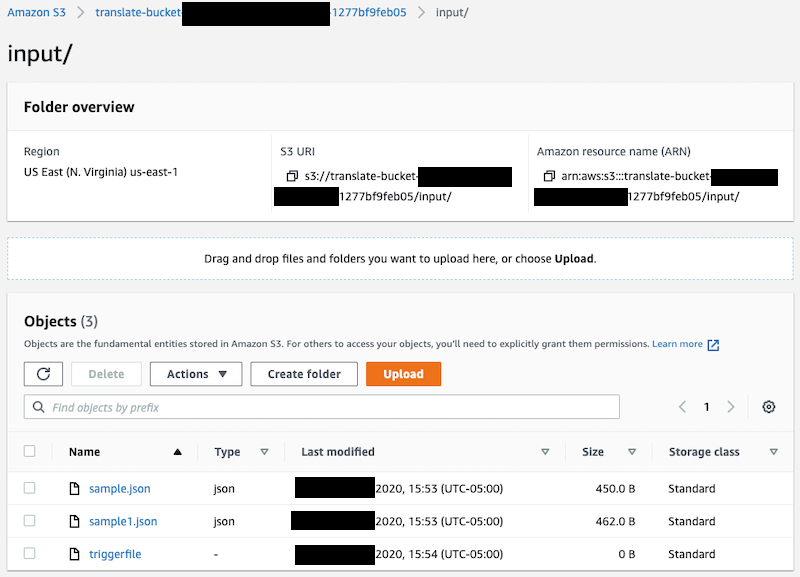
Task: Copy the S3 URI using copy icon
Action: 292,176
